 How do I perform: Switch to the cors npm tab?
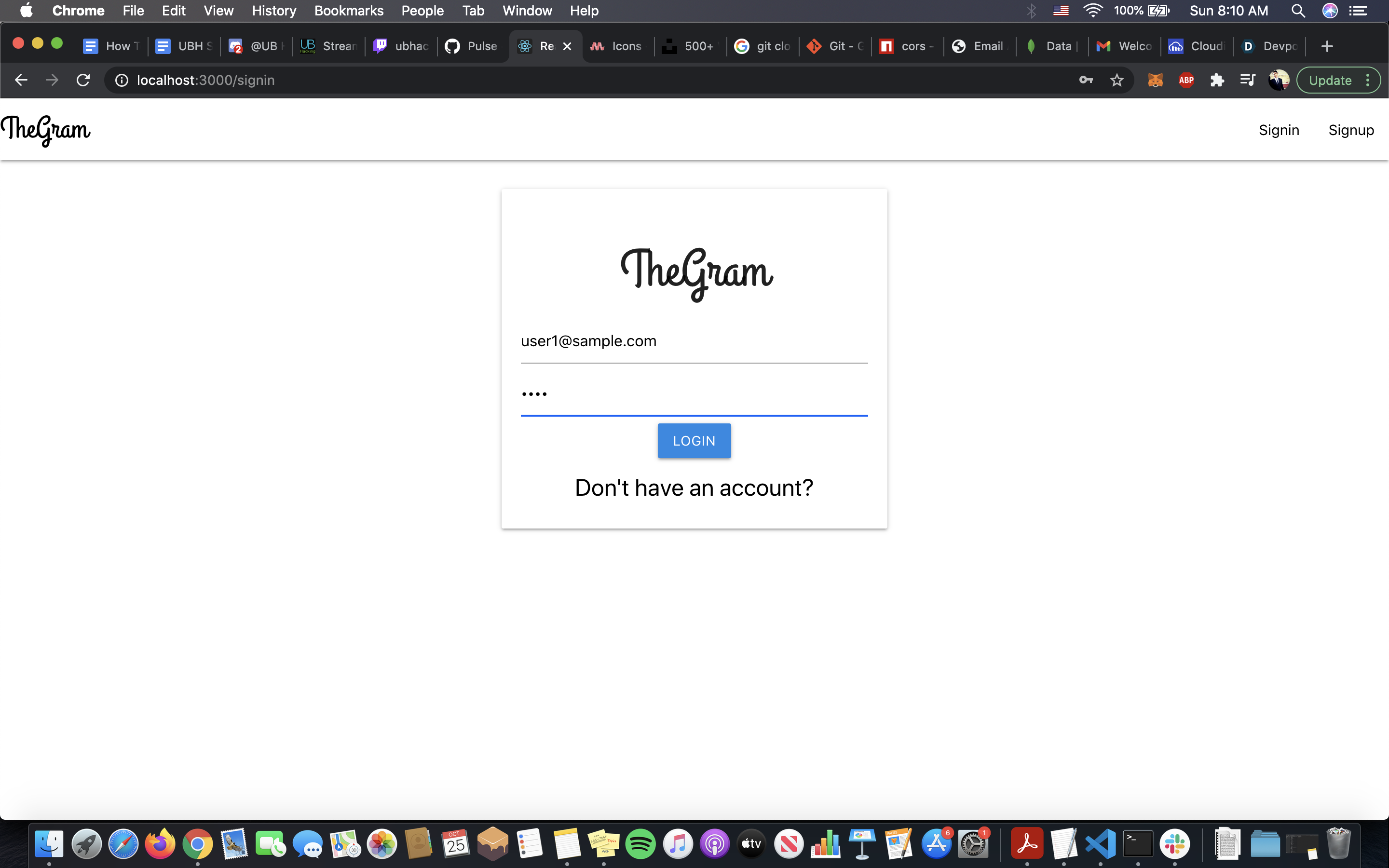point(907,46)
